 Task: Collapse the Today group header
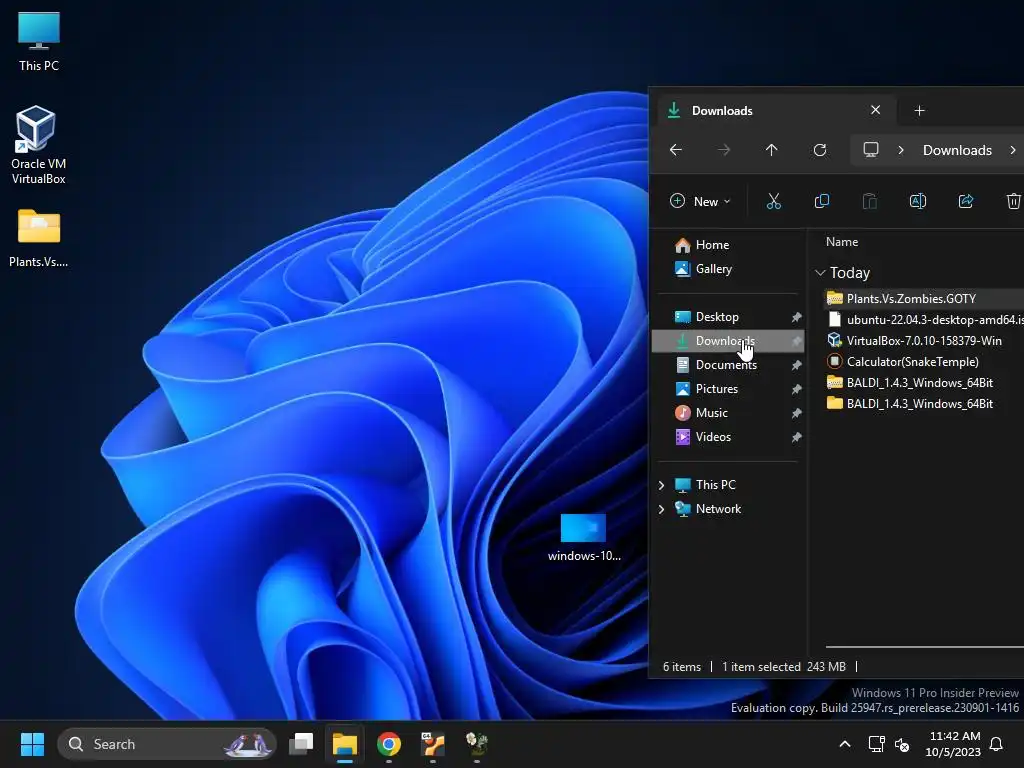coord(820,273)
